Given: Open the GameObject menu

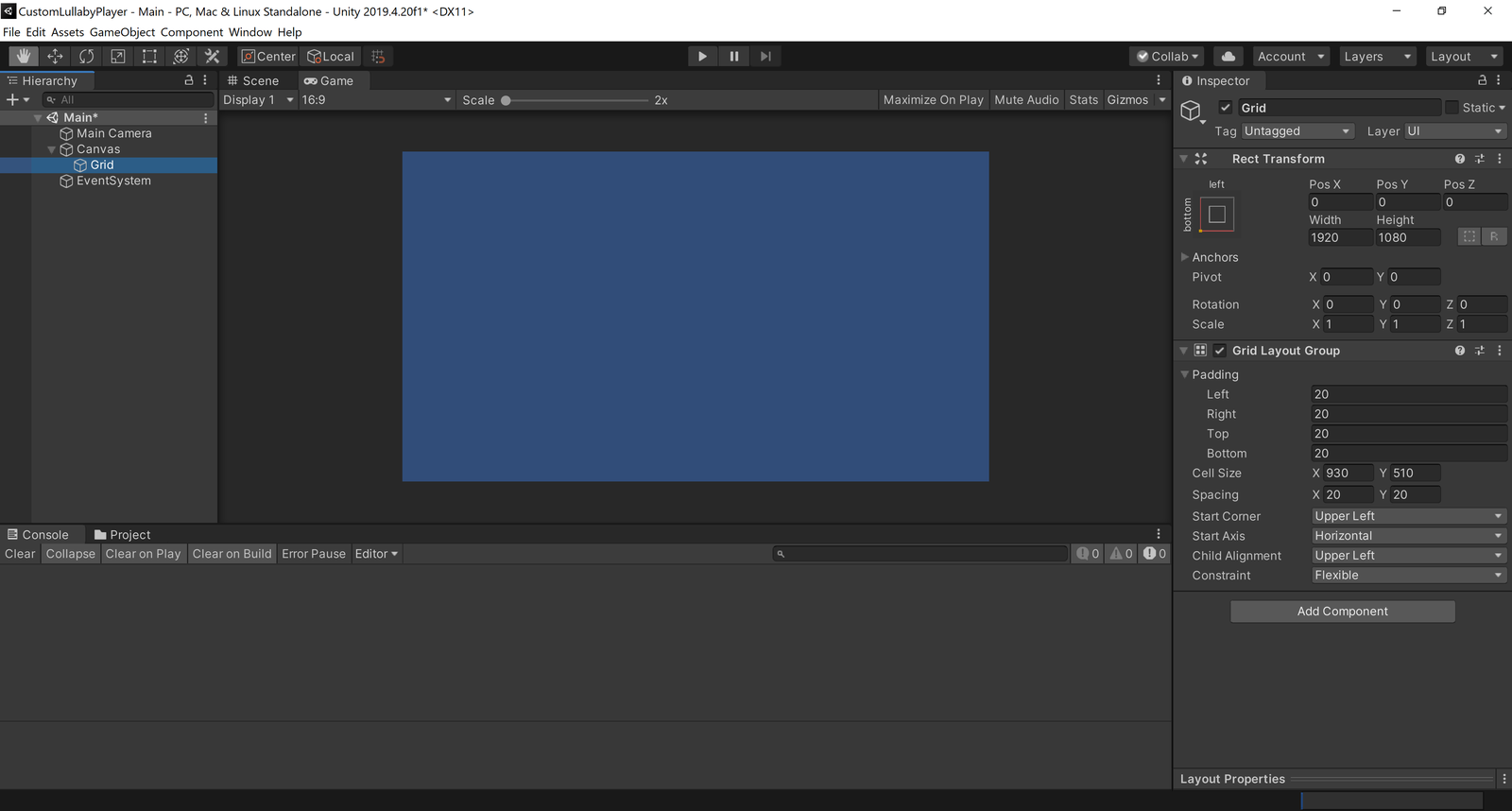Looking at the screenshot, I should (x=122, y=32).
